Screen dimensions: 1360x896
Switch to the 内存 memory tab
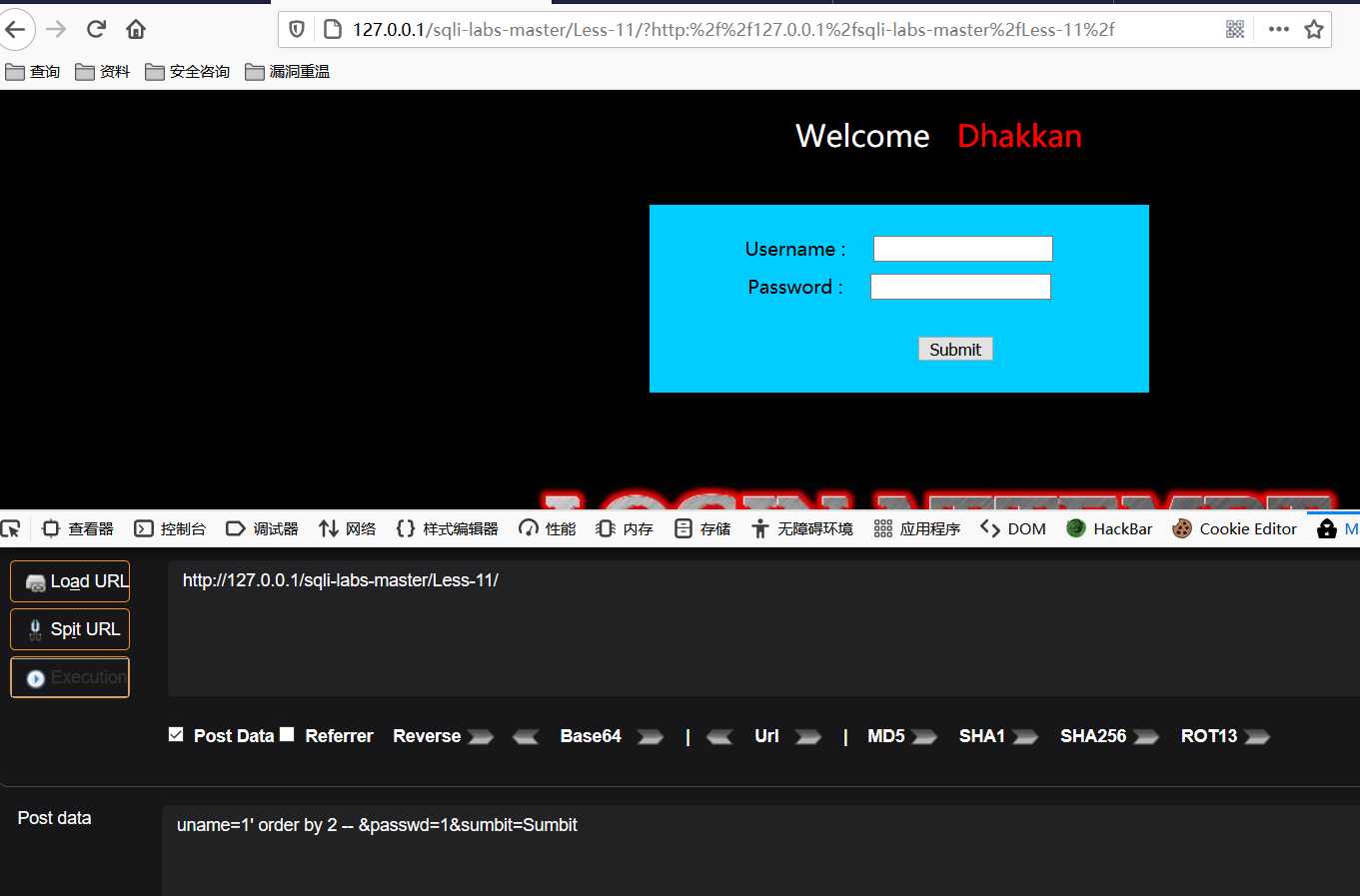(624, 528)
